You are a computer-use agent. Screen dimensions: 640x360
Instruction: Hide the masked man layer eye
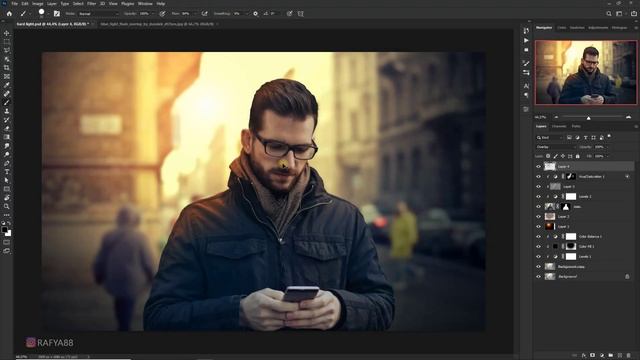coord(538,207)
